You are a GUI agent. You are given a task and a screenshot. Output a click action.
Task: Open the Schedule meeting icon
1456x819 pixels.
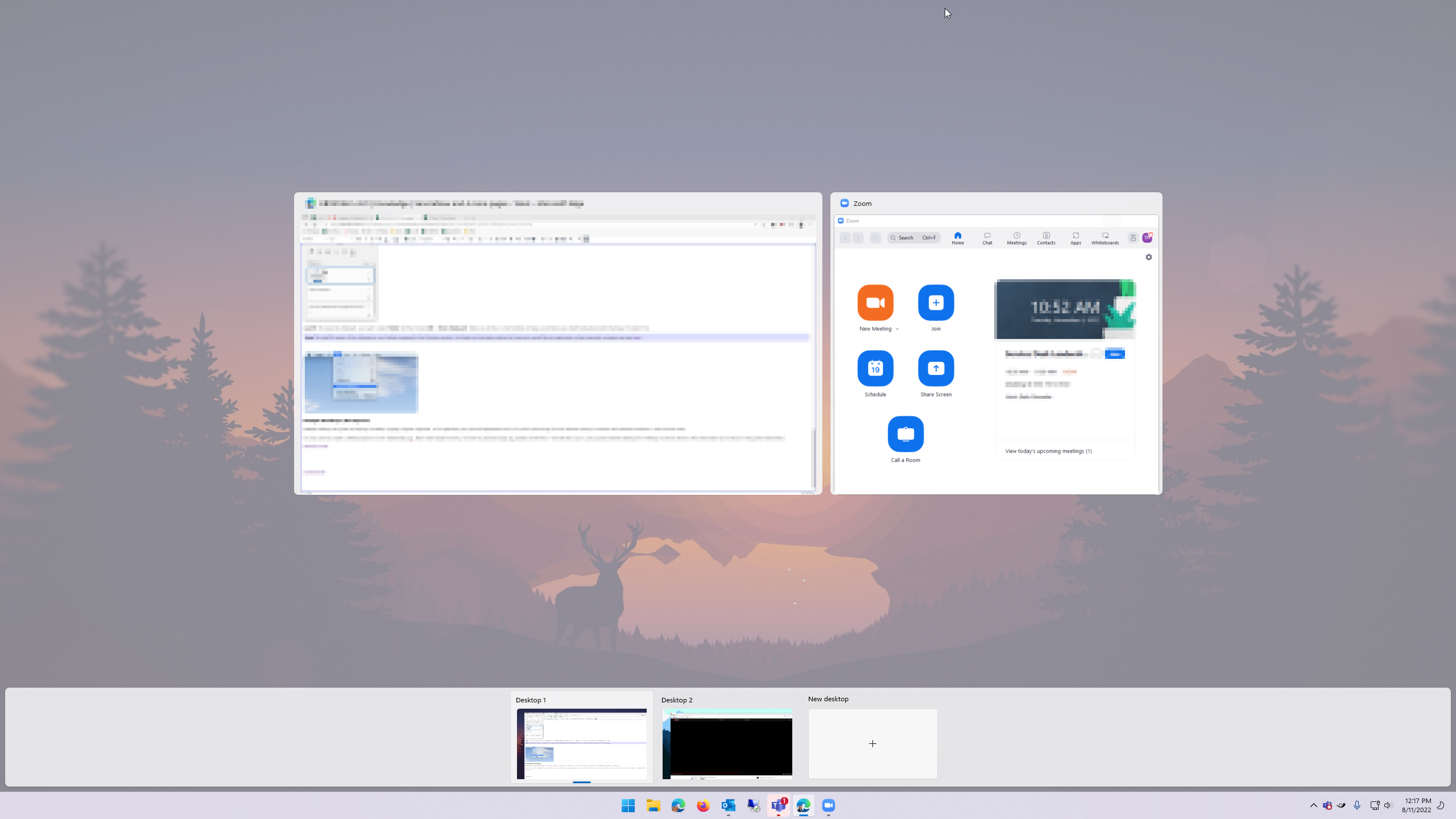tap(875, 369)
